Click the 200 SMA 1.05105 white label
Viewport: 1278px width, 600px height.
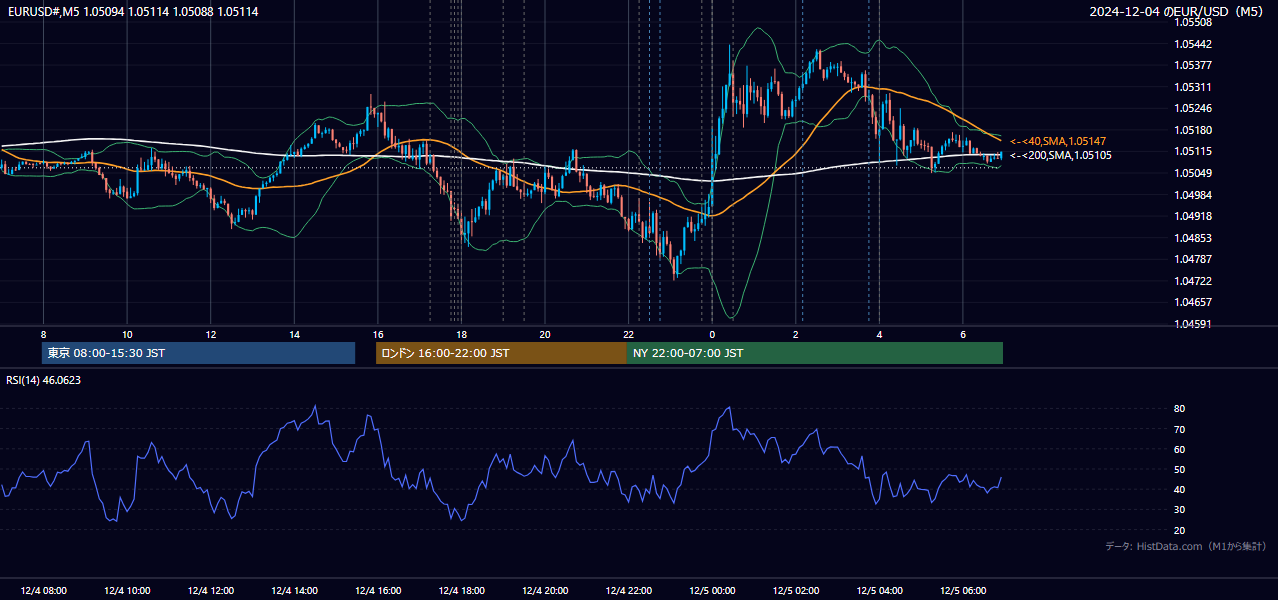pyautogui.click(x=1060, y=155)
